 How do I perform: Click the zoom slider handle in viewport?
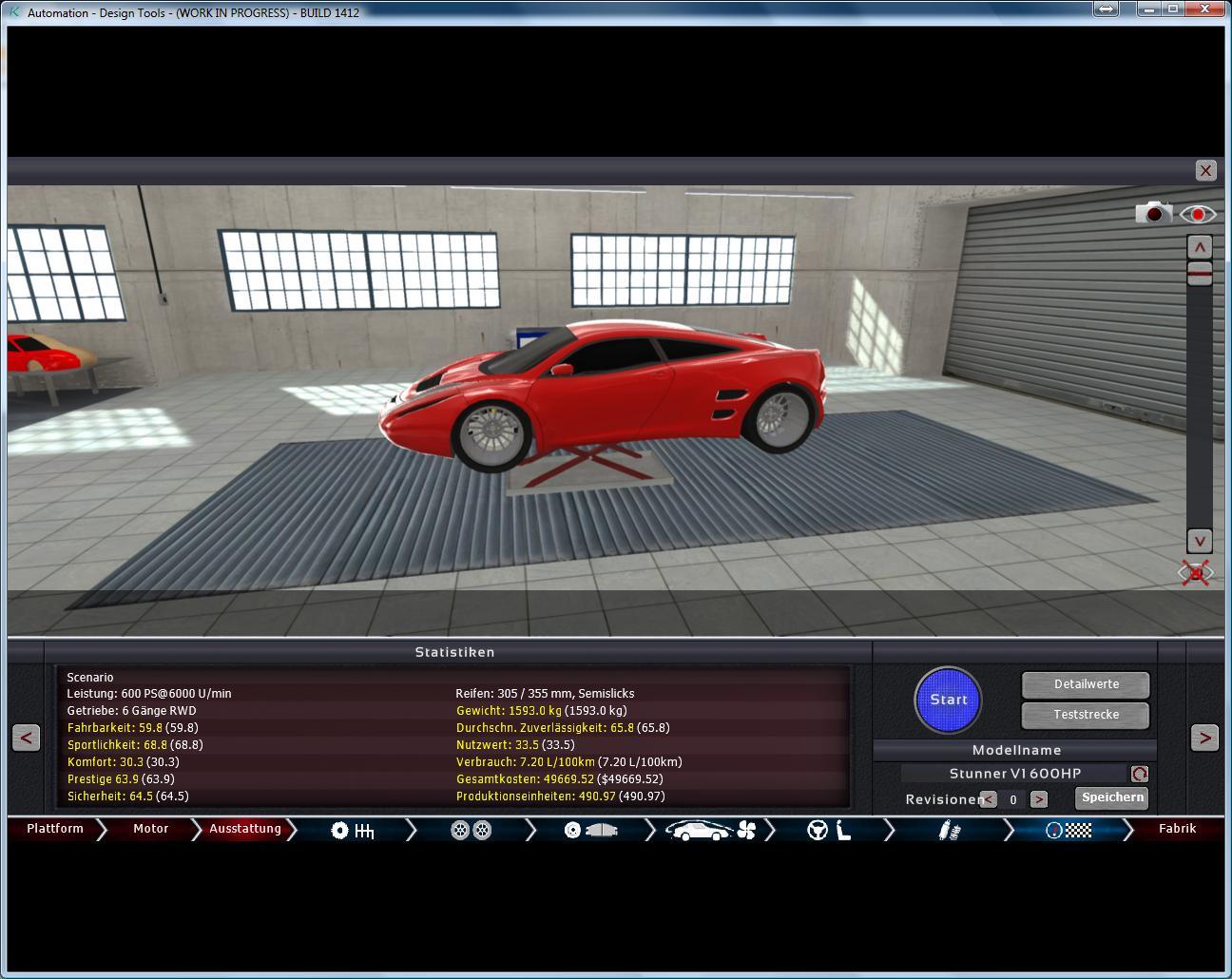(x=1200, y=274)
